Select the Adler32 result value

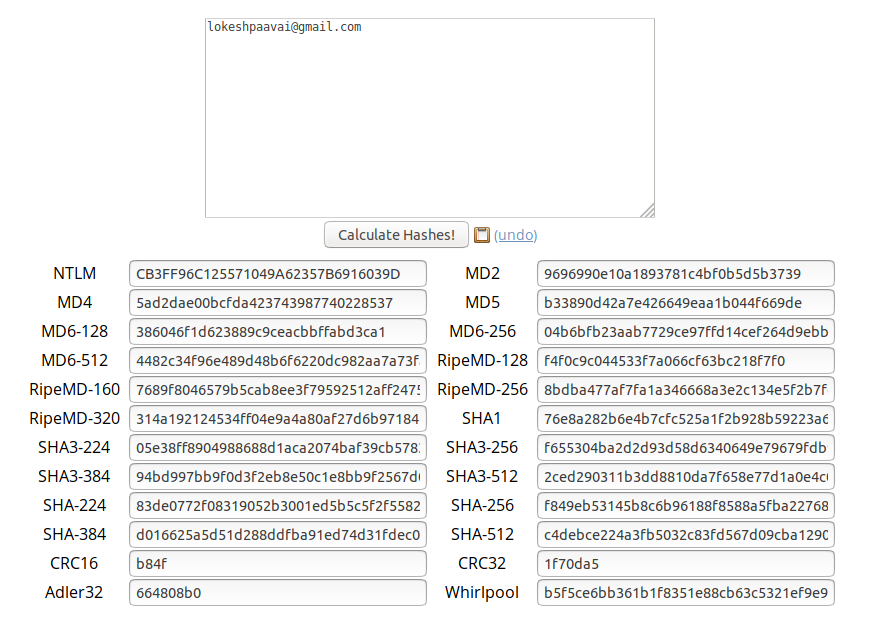coord(276,592)
